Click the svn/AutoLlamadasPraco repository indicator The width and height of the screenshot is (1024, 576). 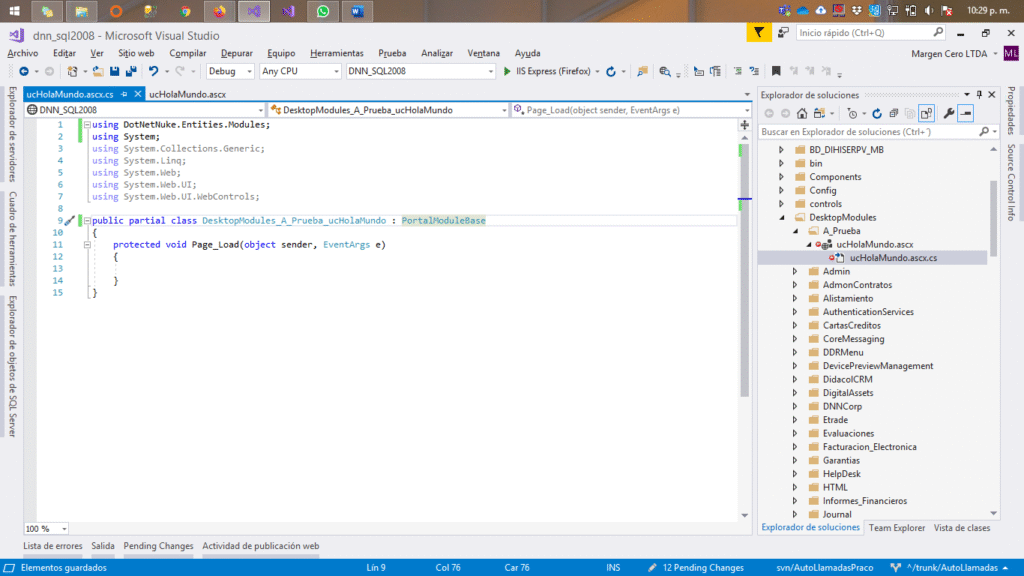click(x=824, y=568)
